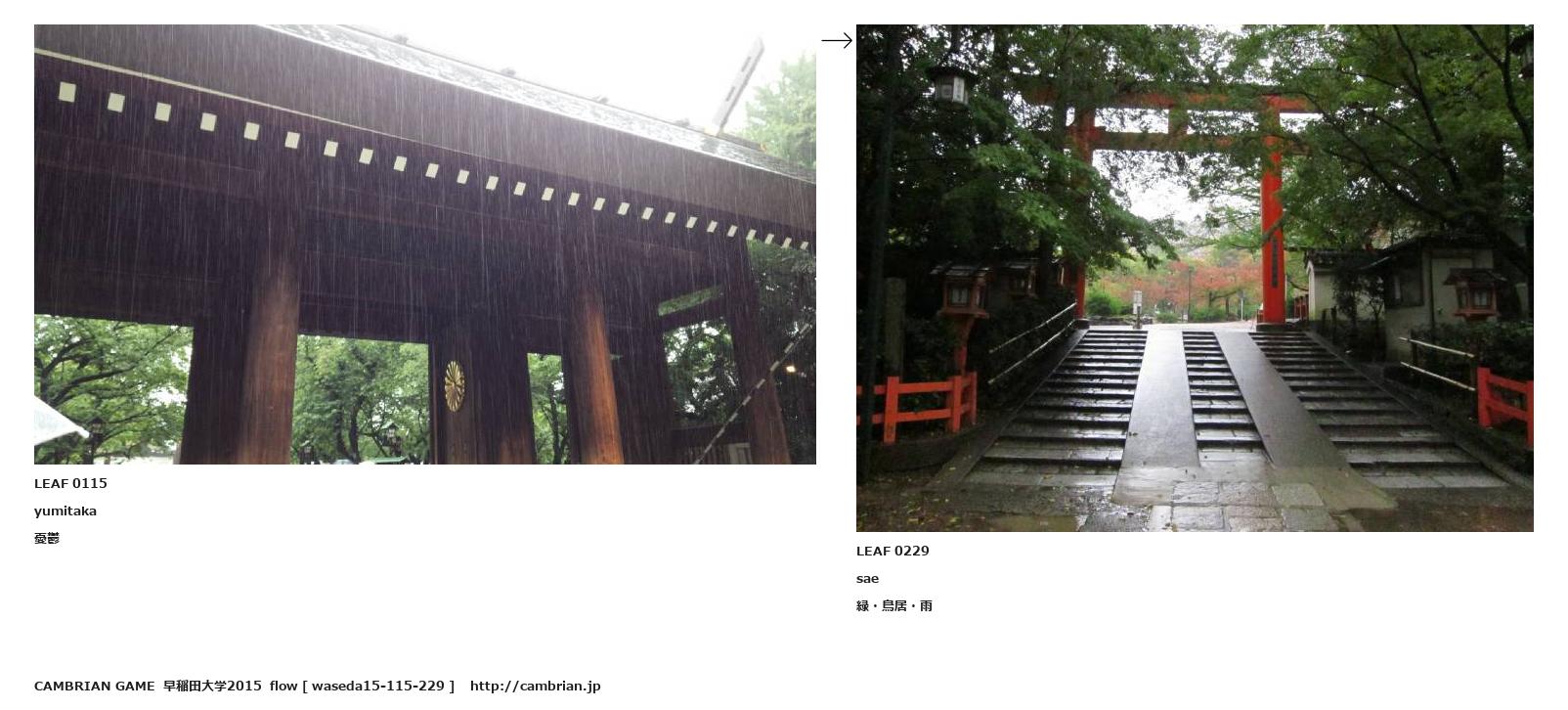Click the author name sae
The height and width of the screenshot is (710, 1568).
pos(867,578)
